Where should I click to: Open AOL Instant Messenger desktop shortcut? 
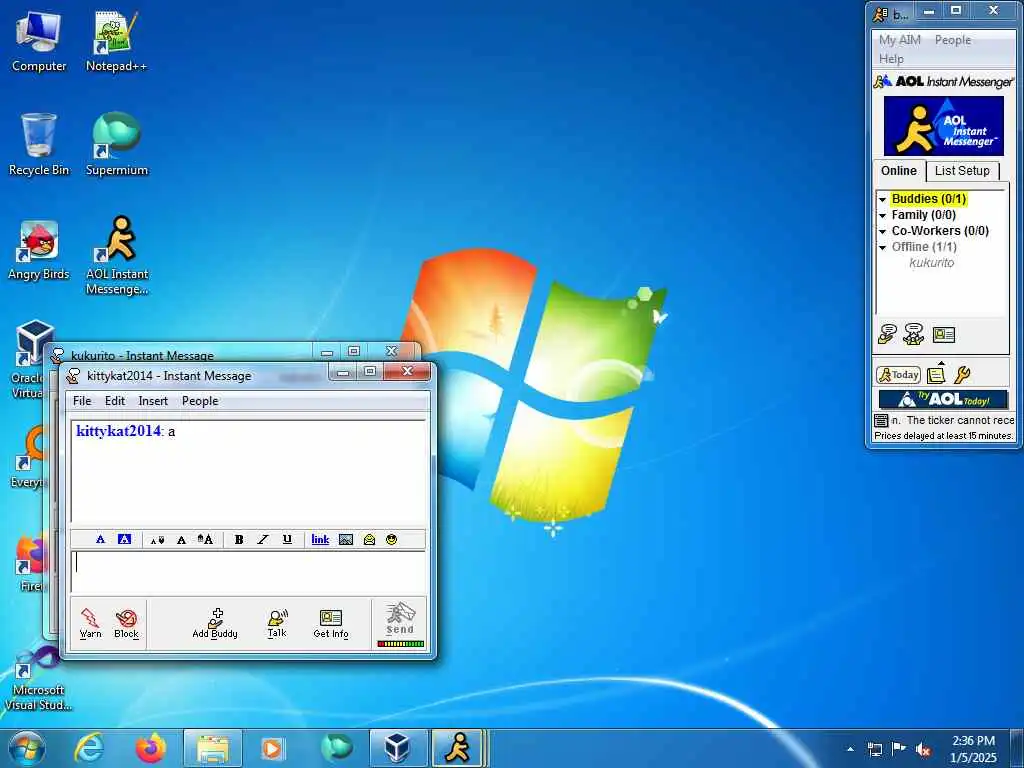[116, 255]
